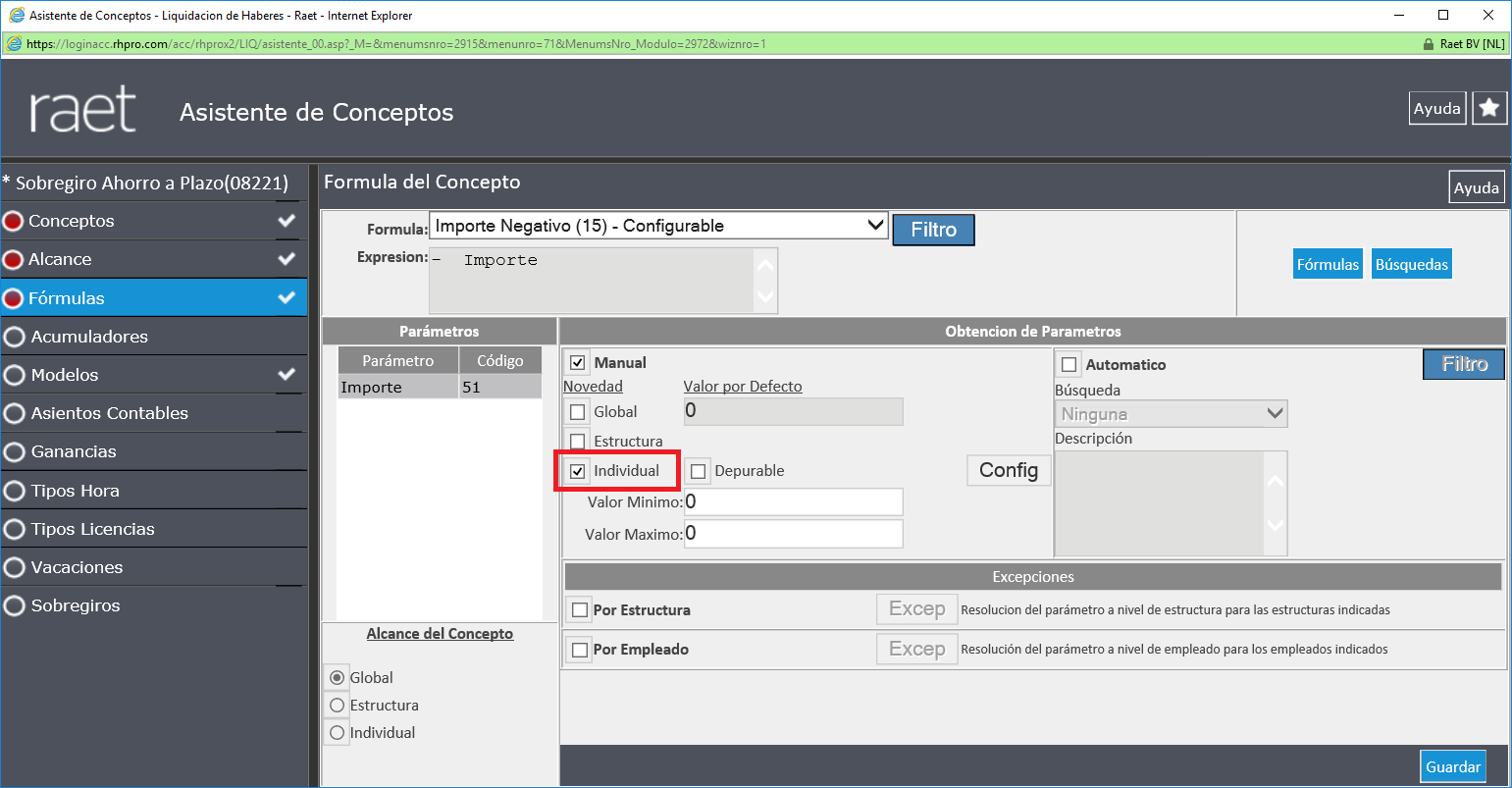
Task: Open the Formula dropdown list
Action: click(x=658, y=226)
